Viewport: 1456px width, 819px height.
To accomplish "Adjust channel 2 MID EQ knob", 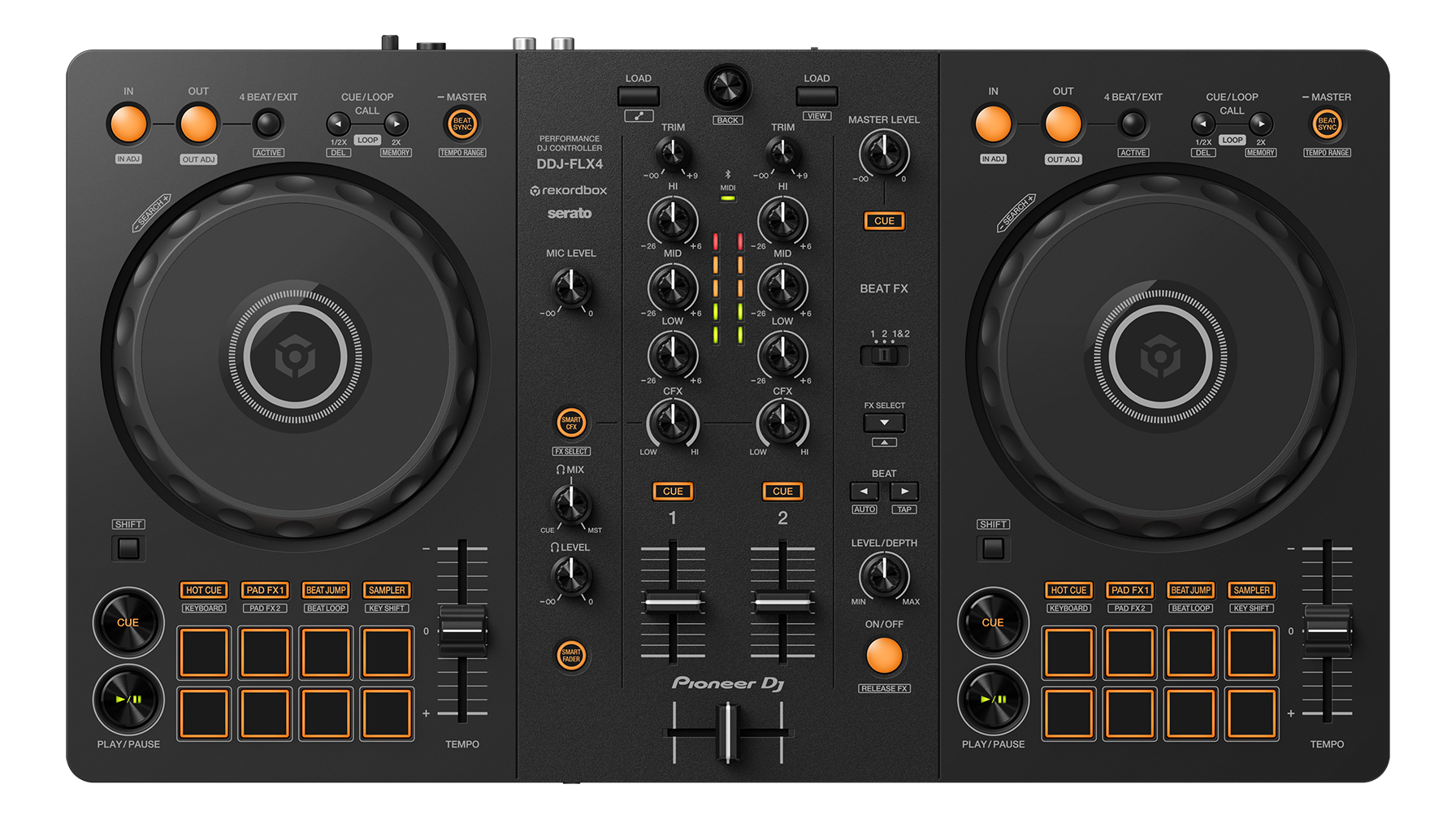I will (782, 288).
